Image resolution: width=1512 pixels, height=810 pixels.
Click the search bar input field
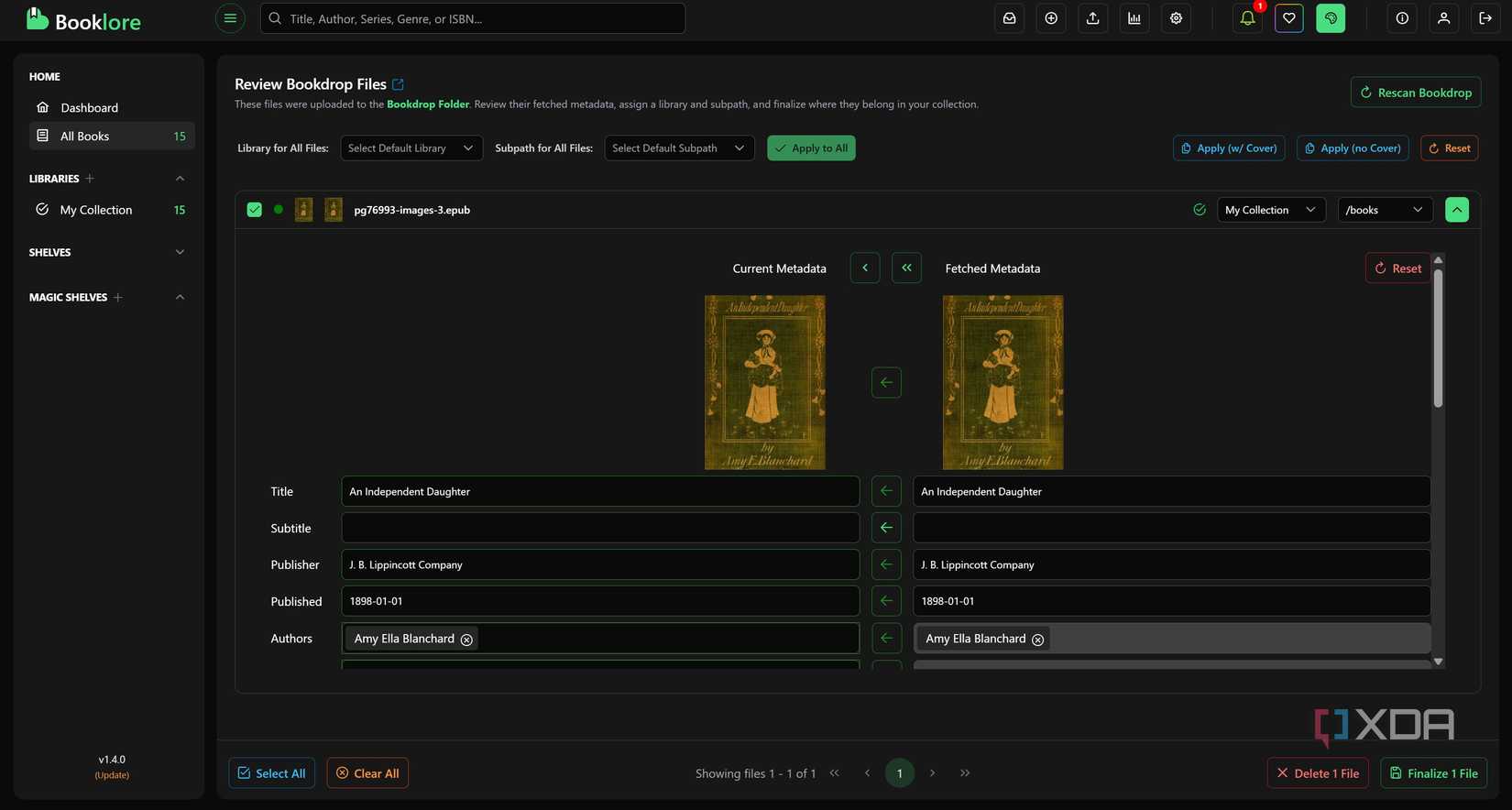[473, 18]
